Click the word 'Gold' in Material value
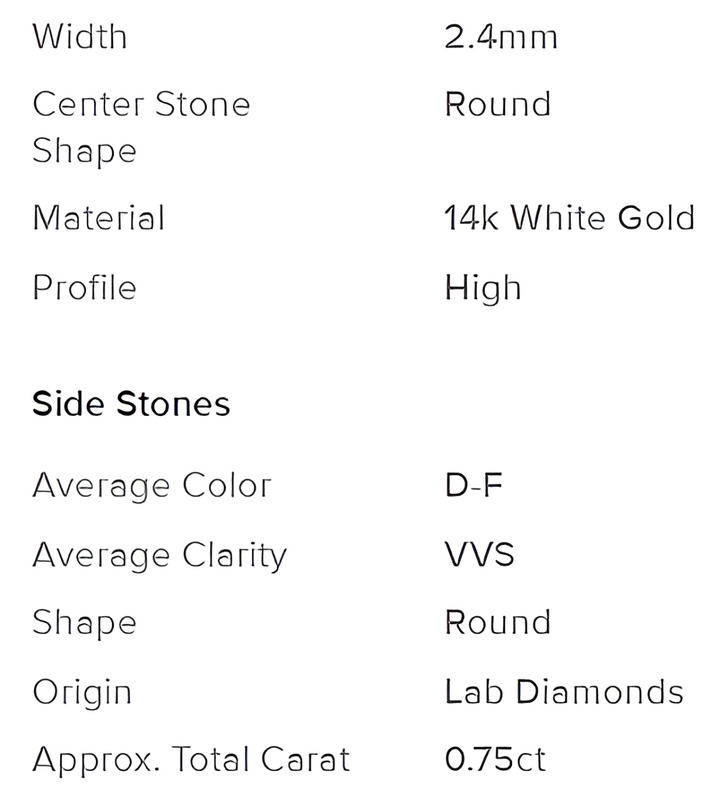The image size is (720, 797). click(x=656, y=217)
